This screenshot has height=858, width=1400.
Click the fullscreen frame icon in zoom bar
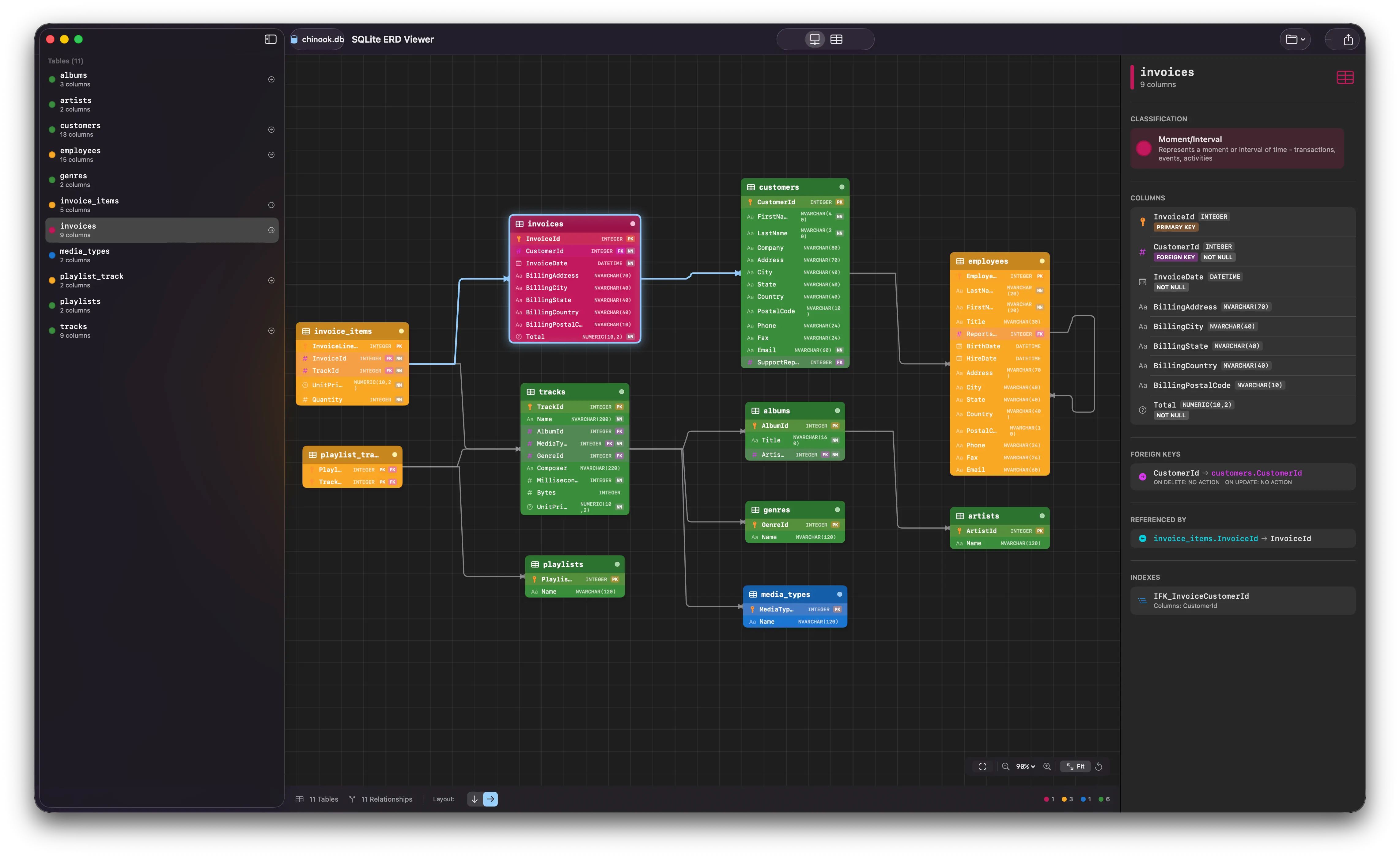(982, 766)
